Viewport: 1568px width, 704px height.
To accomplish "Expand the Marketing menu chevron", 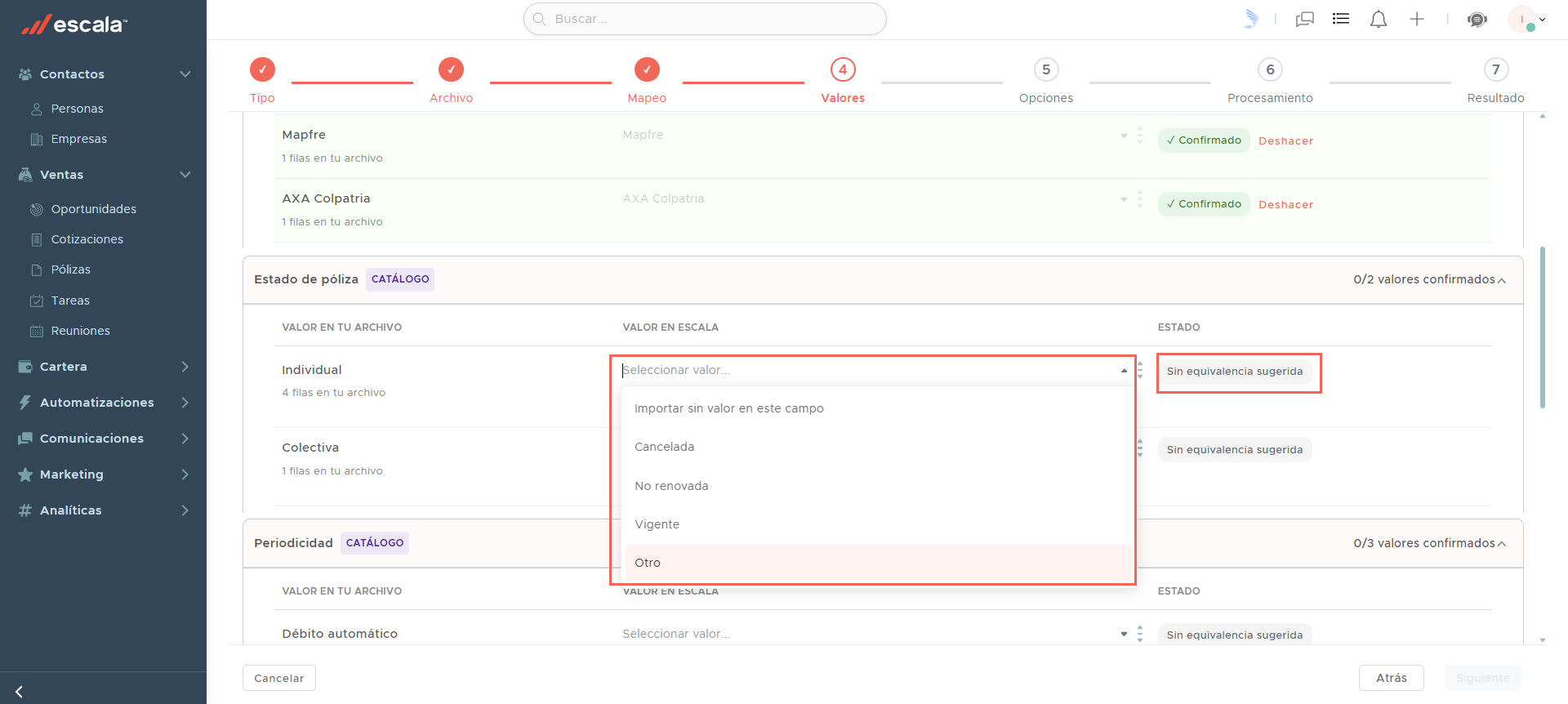I will coord(185,475).
